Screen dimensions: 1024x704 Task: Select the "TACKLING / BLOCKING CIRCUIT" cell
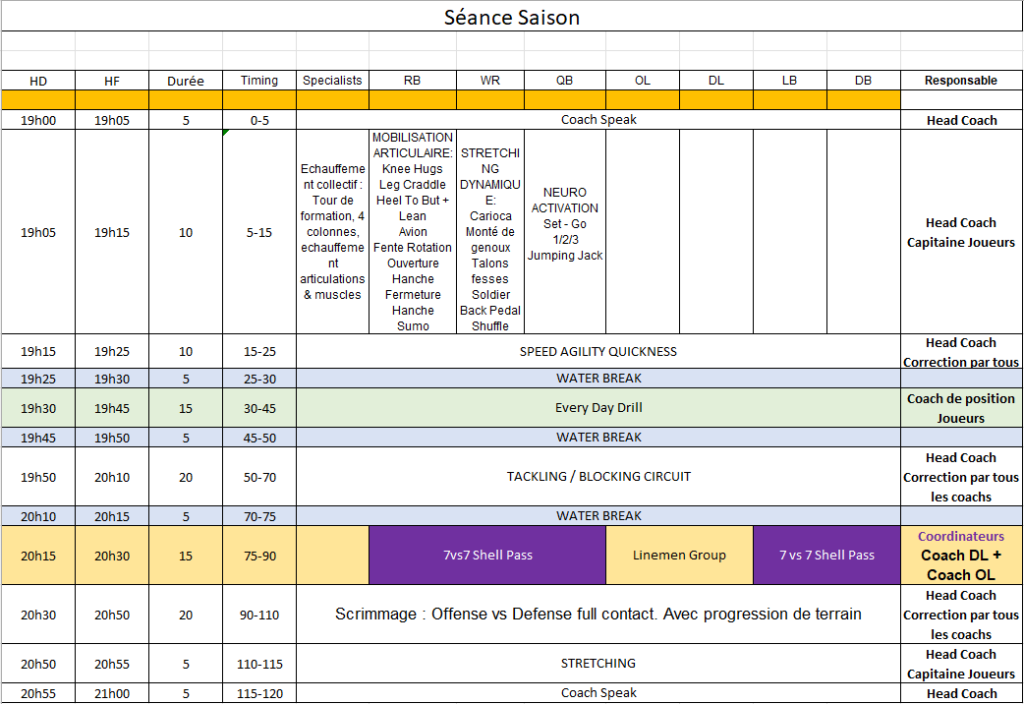[598, 476]
